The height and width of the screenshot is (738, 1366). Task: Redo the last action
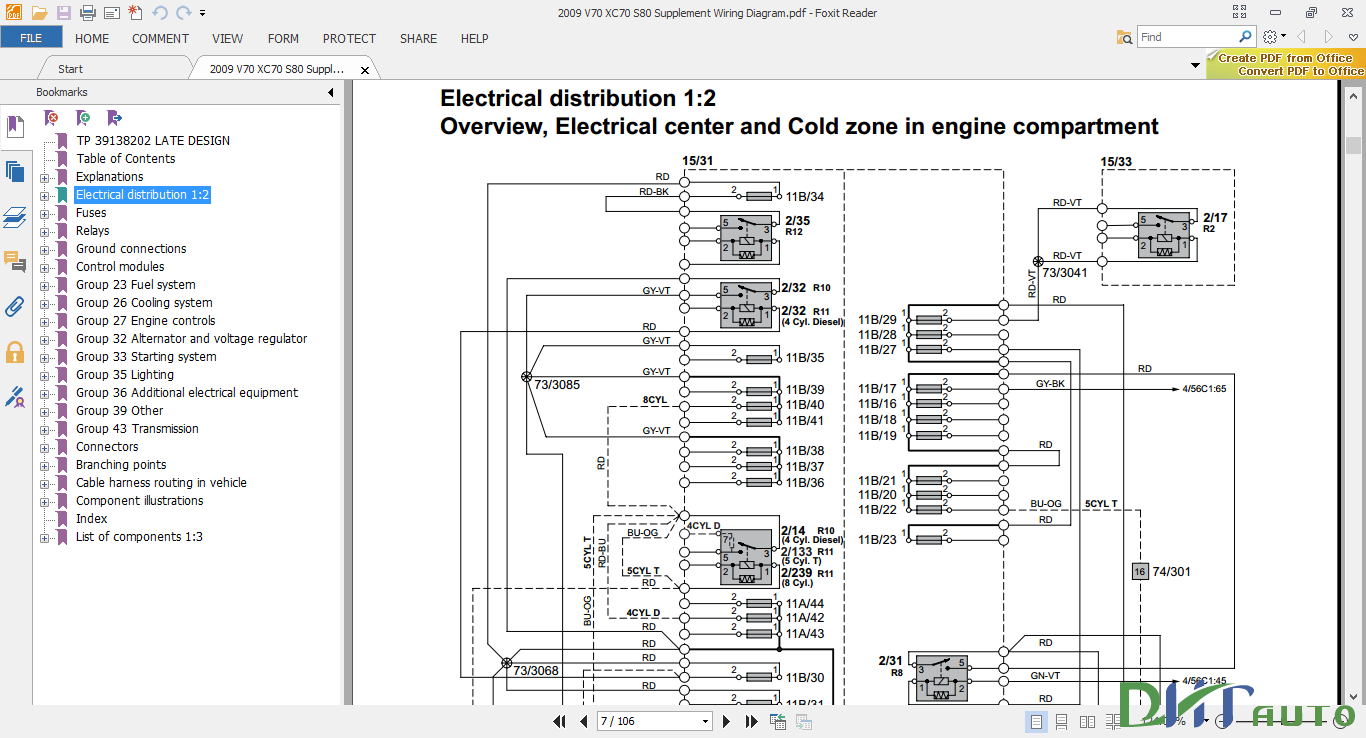point(183,13)
